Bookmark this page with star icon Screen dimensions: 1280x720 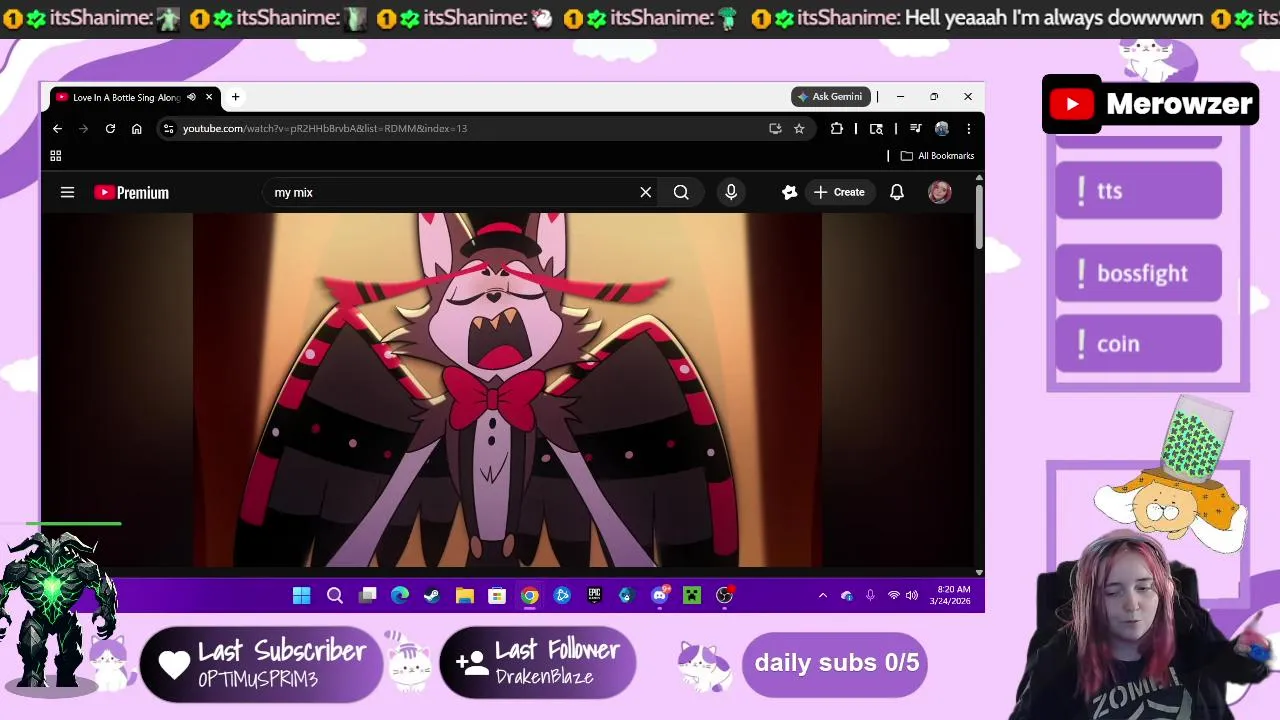[799, 128]
